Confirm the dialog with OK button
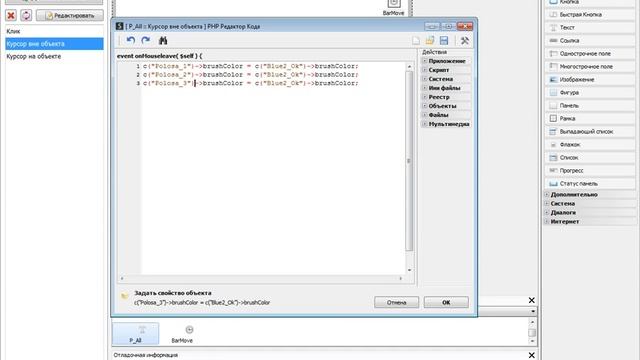 [446, 302]
